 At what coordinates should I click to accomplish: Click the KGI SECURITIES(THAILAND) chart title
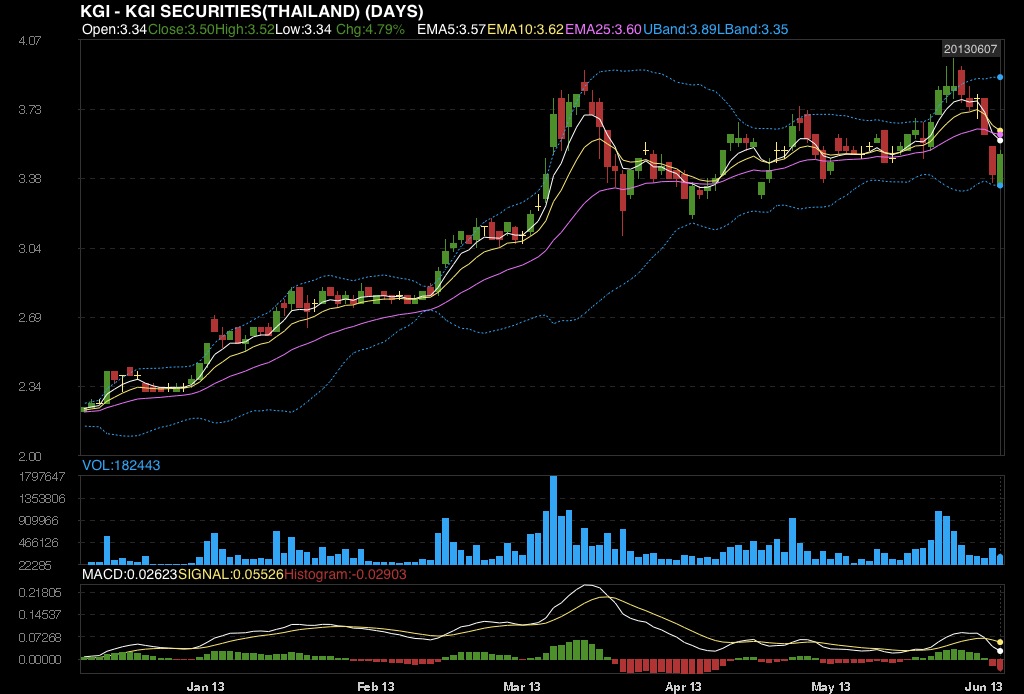click(x=252, y=11)
